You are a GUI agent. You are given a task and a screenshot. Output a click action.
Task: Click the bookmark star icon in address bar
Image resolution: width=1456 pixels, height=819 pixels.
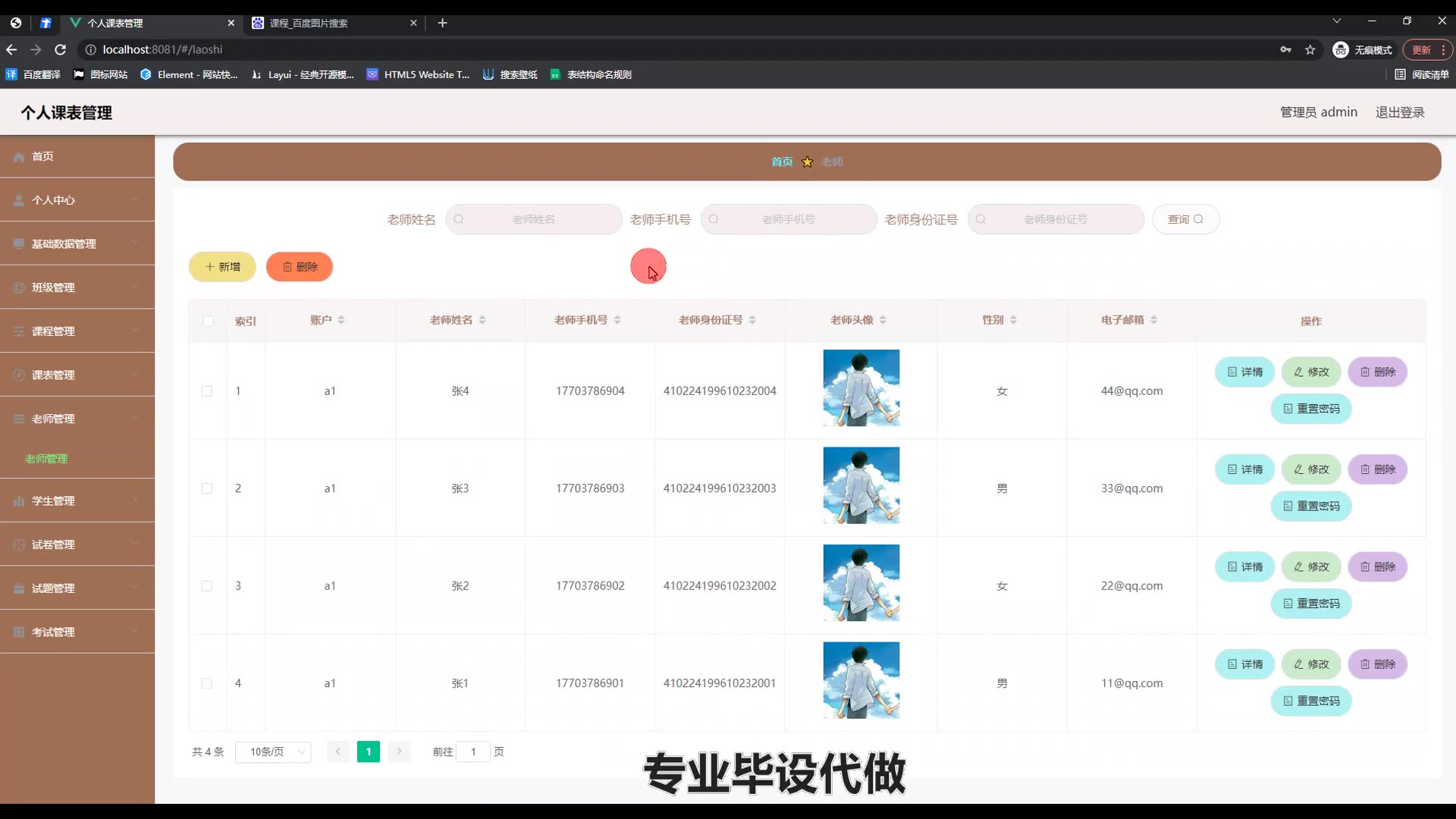click(1310, 50)
